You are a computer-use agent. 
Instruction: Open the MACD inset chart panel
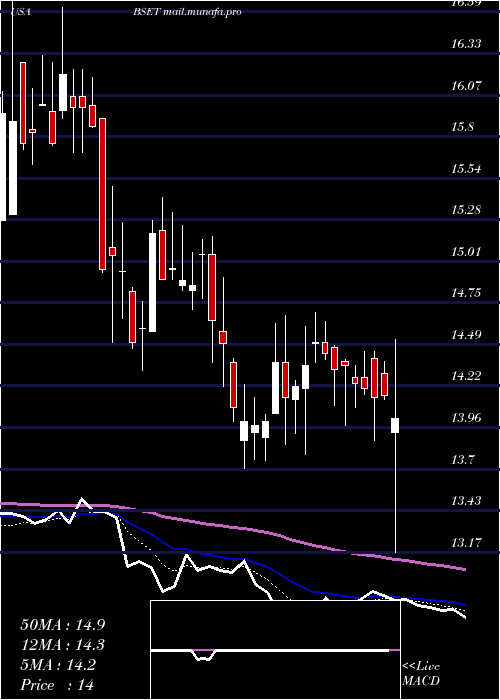[275, 650]
